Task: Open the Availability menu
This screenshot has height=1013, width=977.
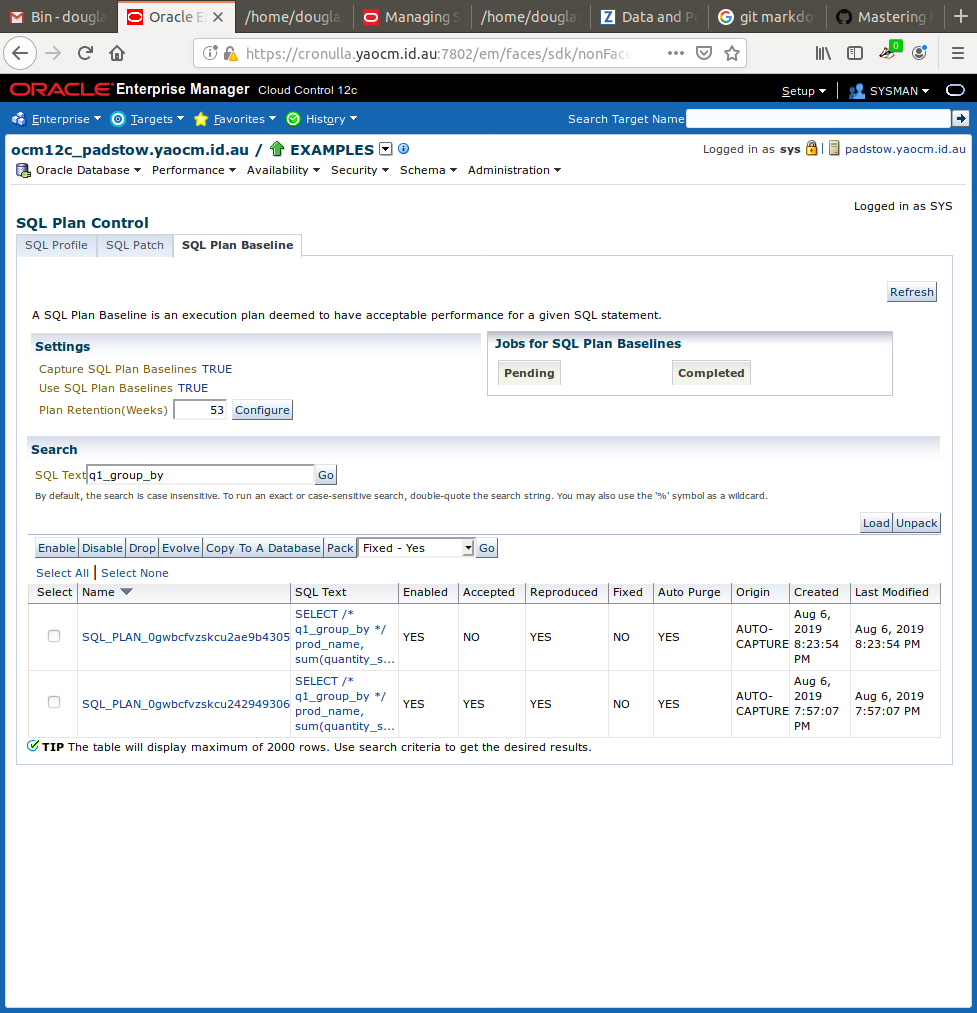Action: 283,170
